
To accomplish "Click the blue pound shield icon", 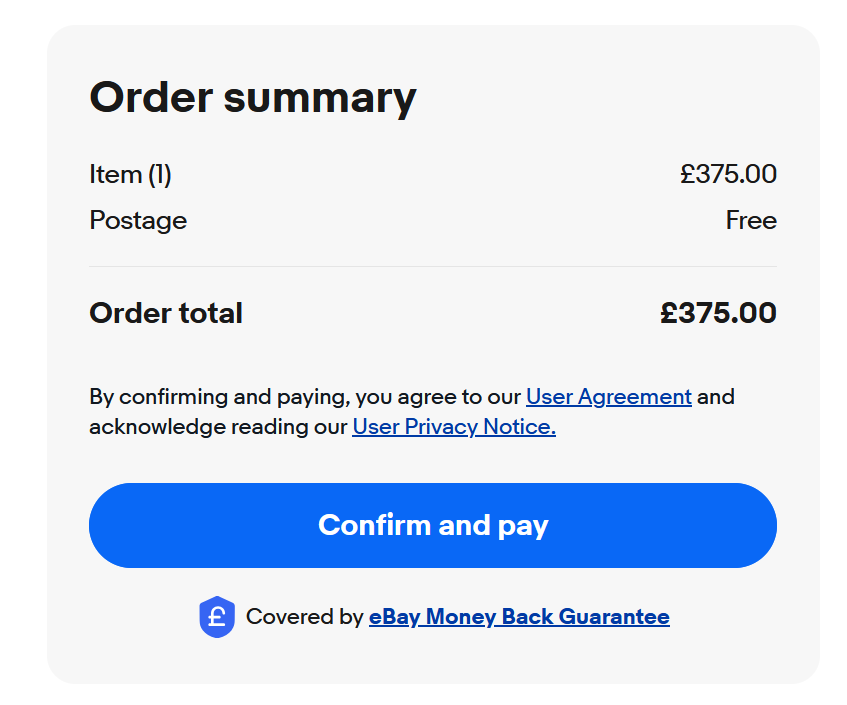I will pos(216,617).
